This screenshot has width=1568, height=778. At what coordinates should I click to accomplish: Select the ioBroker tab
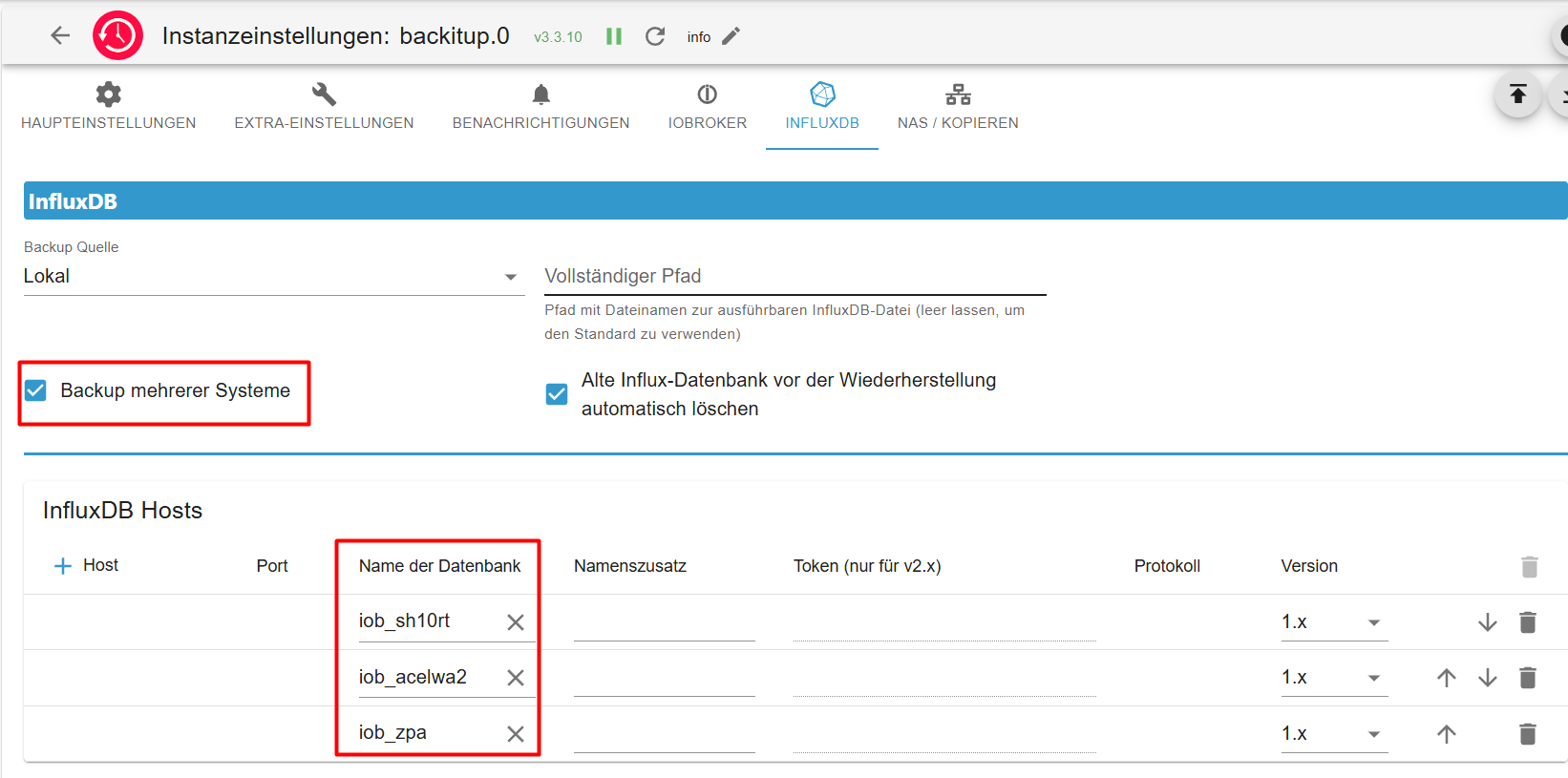point(708,107)
